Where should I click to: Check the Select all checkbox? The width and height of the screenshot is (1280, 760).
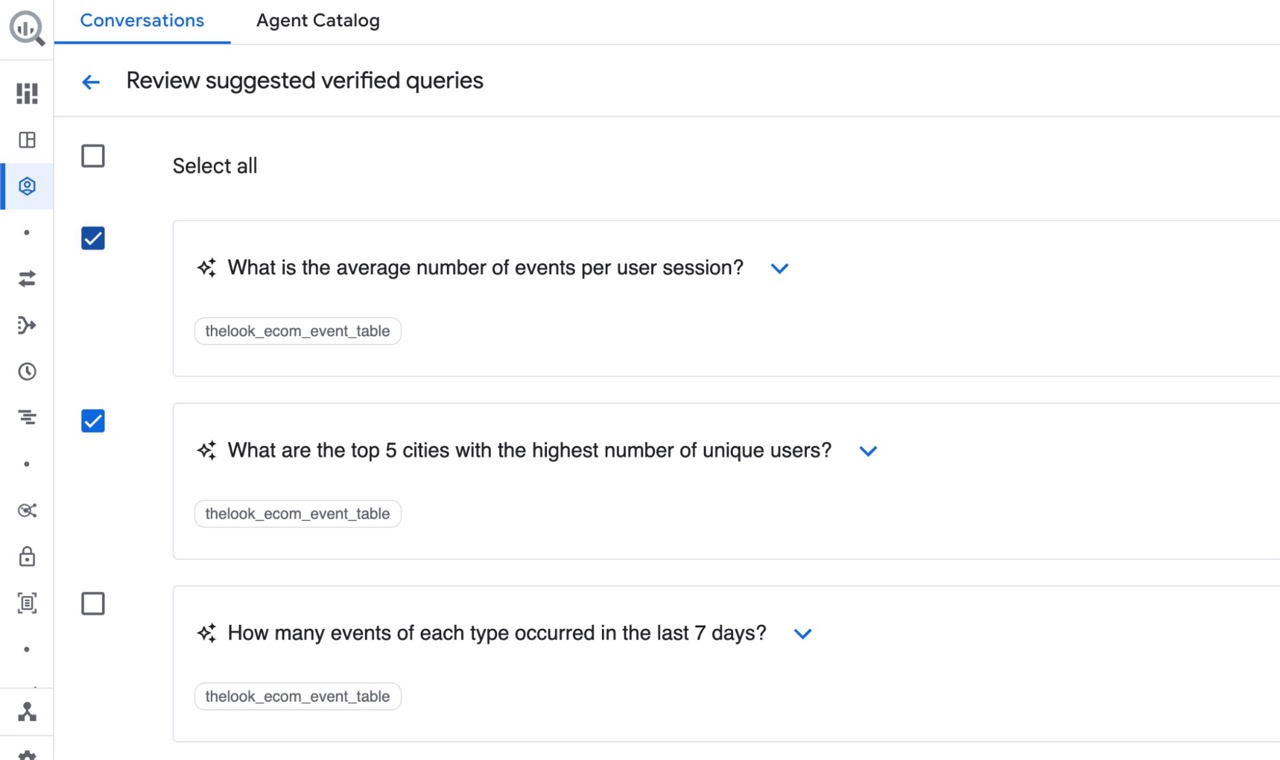click(93, 156)
